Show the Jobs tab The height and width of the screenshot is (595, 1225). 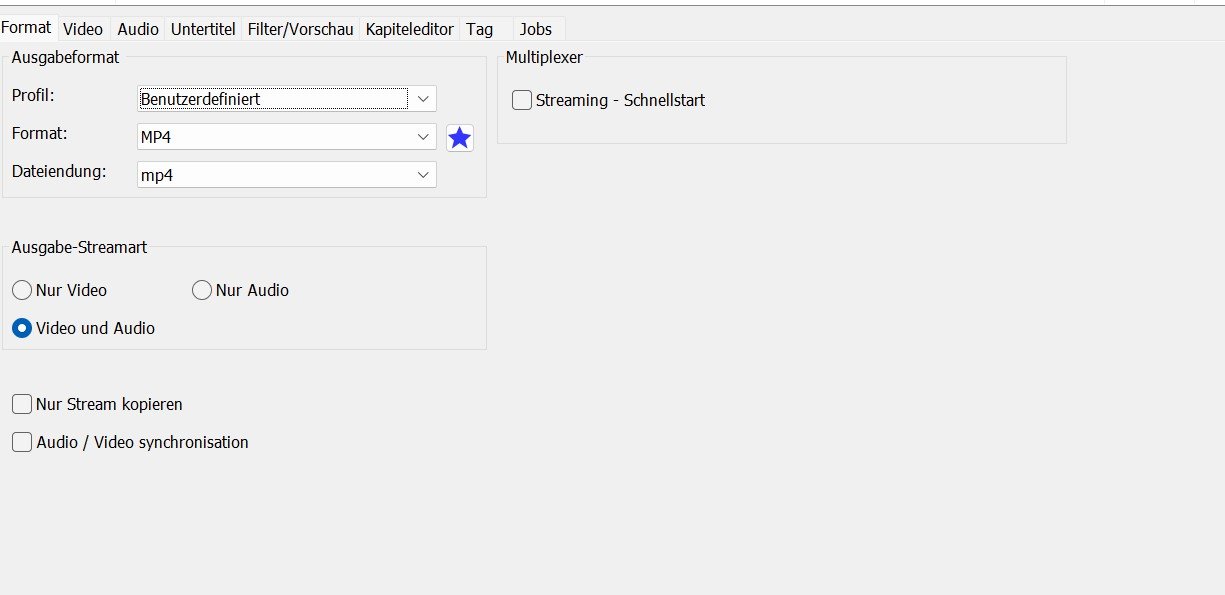point(536,29)
